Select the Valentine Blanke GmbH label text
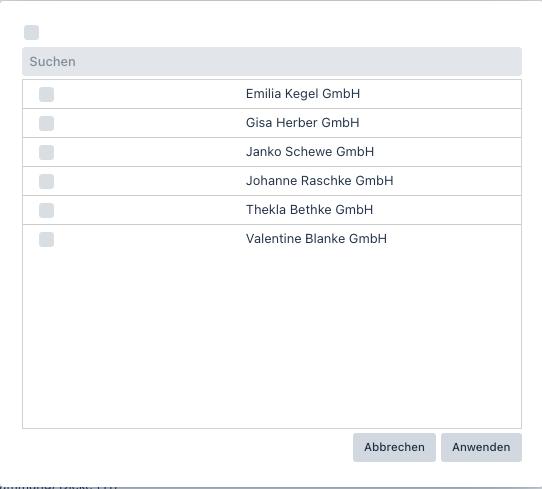This screenshot has width=542, height=489. point(316,239)
